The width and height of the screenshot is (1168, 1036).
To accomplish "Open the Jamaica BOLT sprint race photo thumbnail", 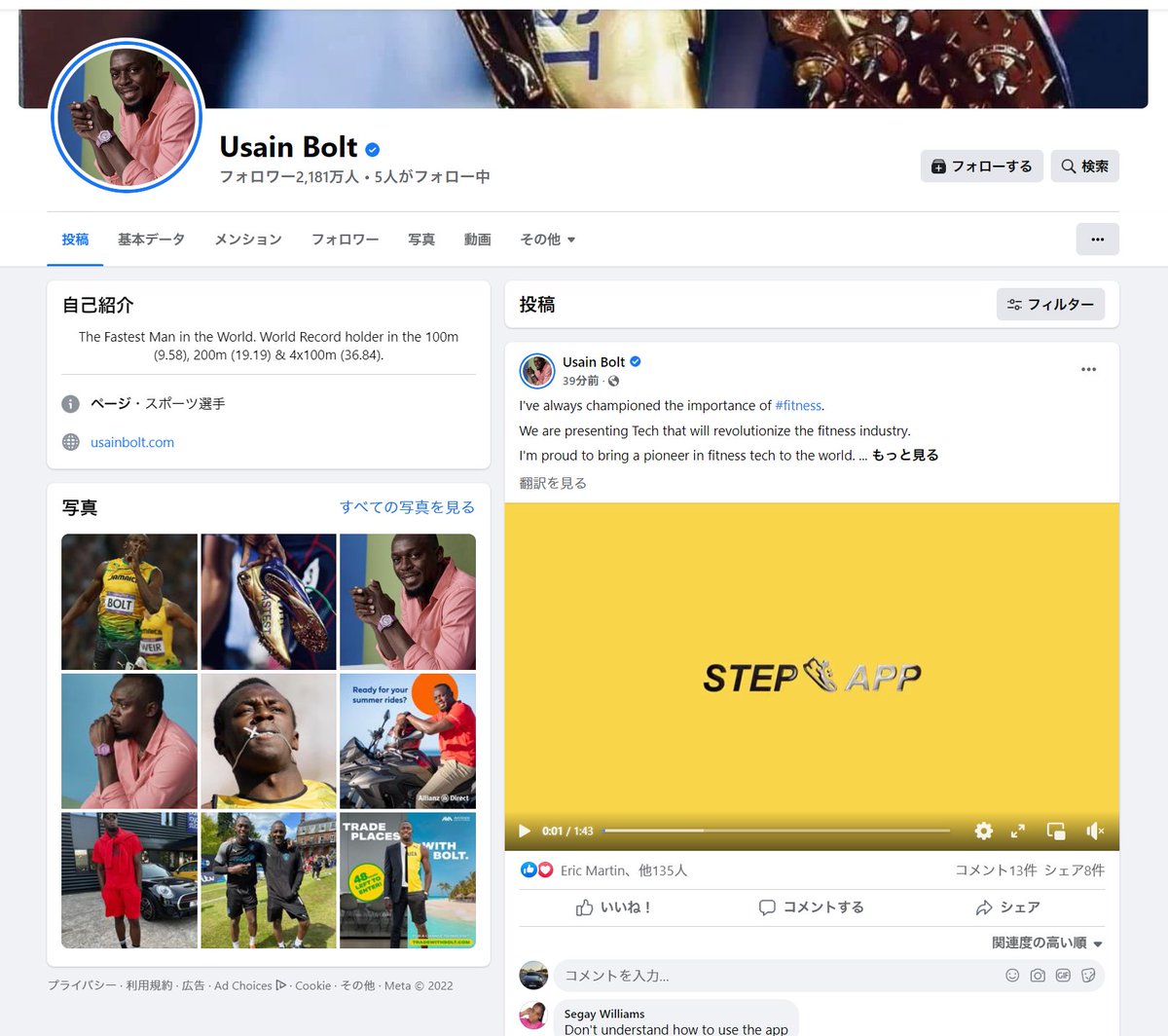I will (x=129, y=602).
